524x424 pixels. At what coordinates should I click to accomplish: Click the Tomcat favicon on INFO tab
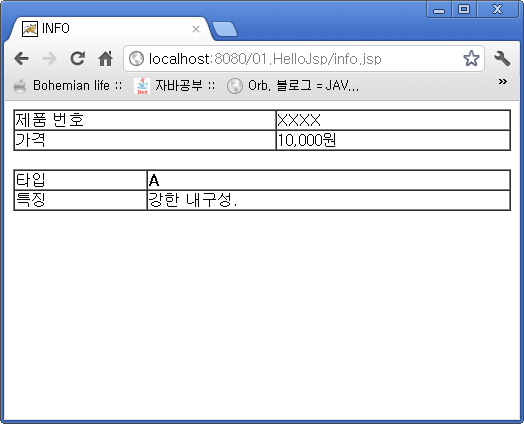click(30, 29)
